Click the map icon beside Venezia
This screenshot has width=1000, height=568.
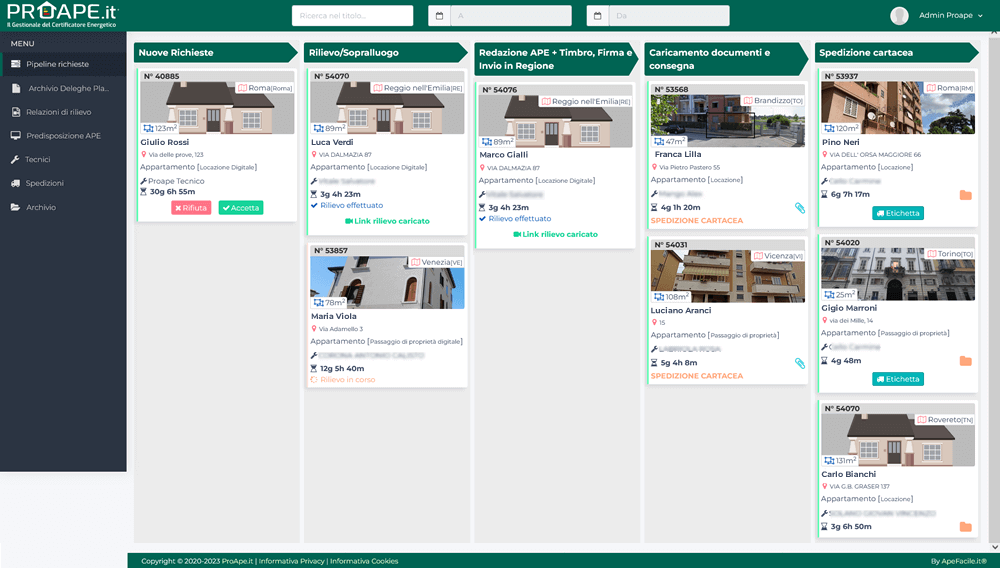pos(415,262)
